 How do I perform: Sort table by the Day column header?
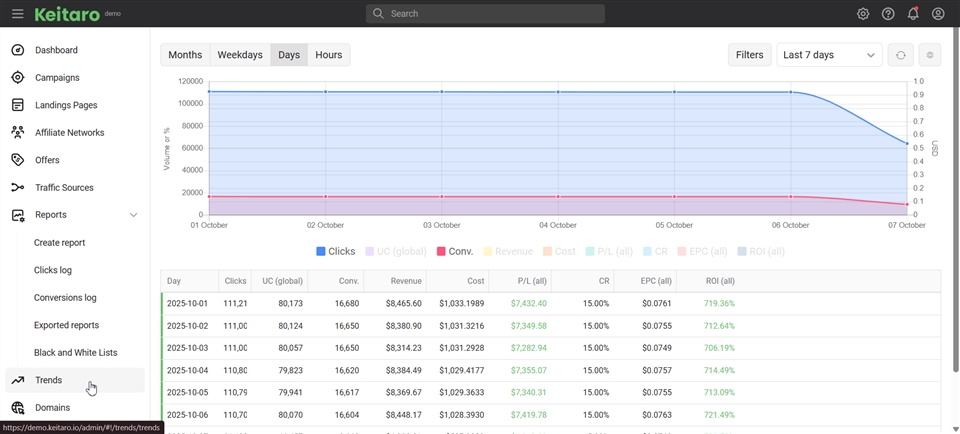point(175,281)
